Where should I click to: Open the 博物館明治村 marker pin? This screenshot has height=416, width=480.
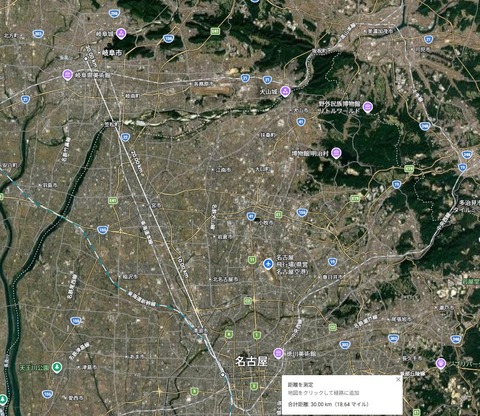click(x=337, y=153)
